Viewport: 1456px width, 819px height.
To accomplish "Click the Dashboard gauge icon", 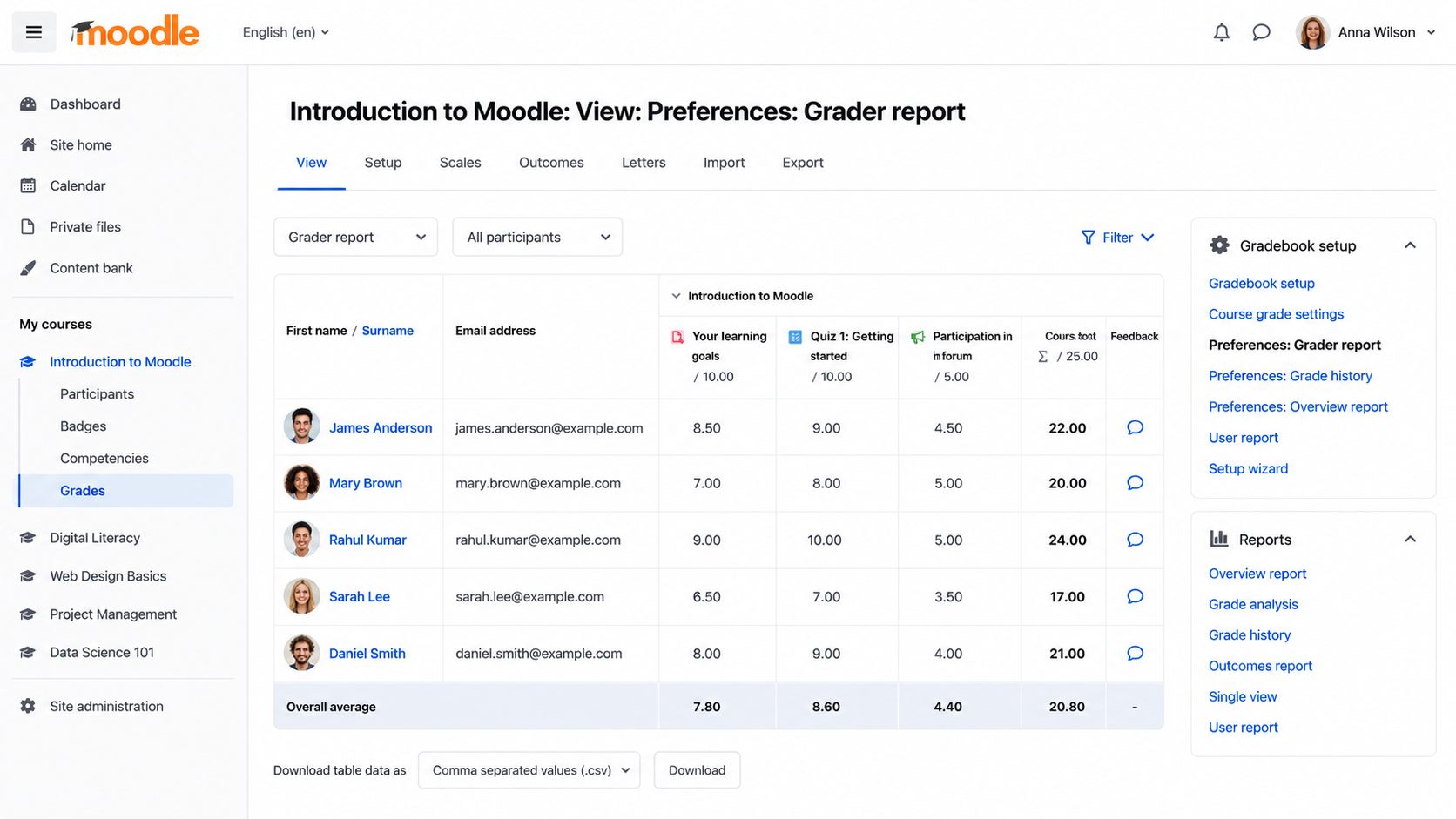I will tap(28, 104).
